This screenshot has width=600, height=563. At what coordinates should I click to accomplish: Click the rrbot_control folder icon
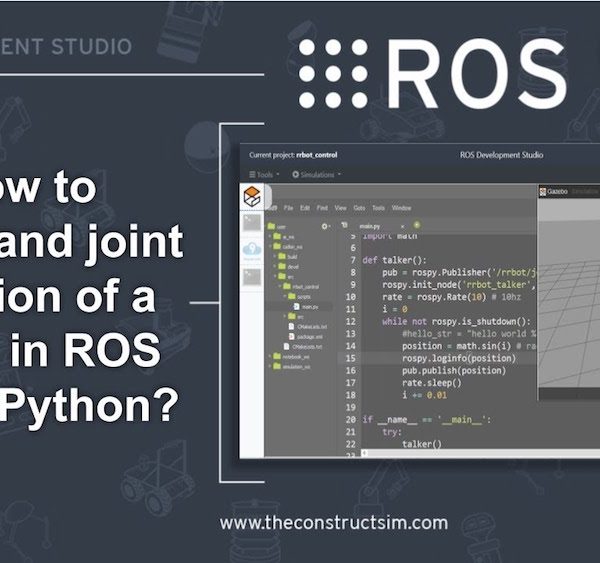tap(287, 286)
